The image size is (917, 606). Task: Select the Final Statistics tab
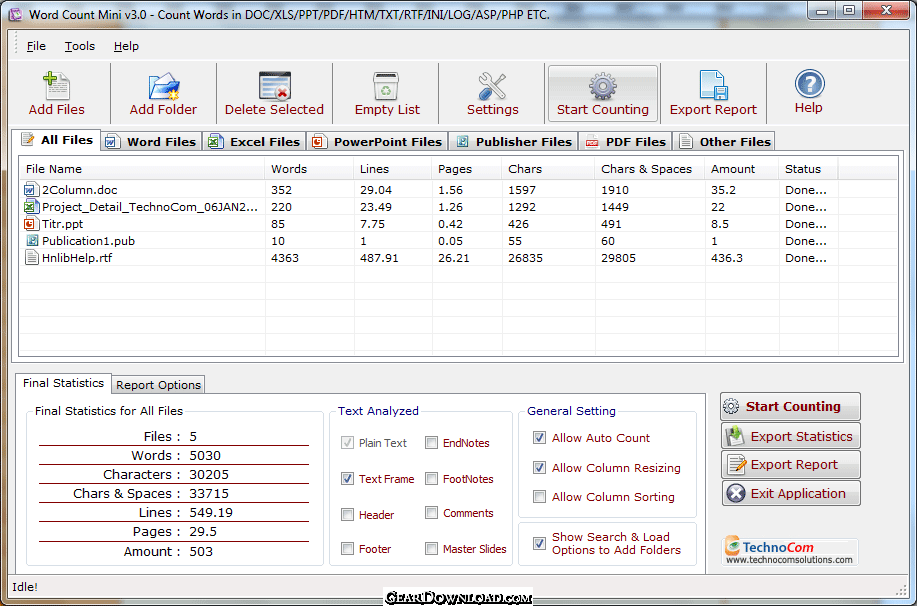click(x=63, y=383)
